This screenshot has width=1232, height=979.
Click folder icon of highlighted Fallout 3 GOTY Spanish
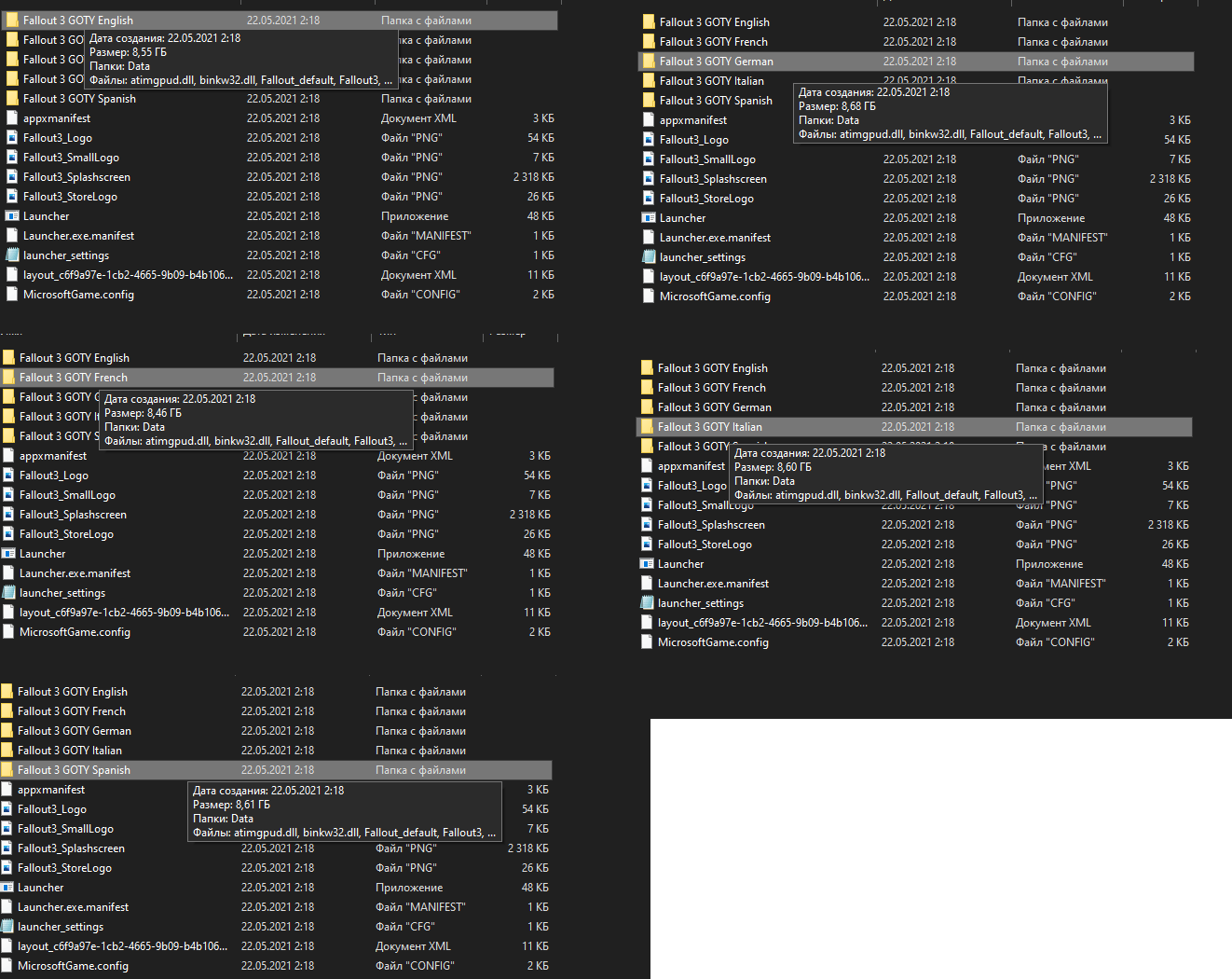coord(7,770)
